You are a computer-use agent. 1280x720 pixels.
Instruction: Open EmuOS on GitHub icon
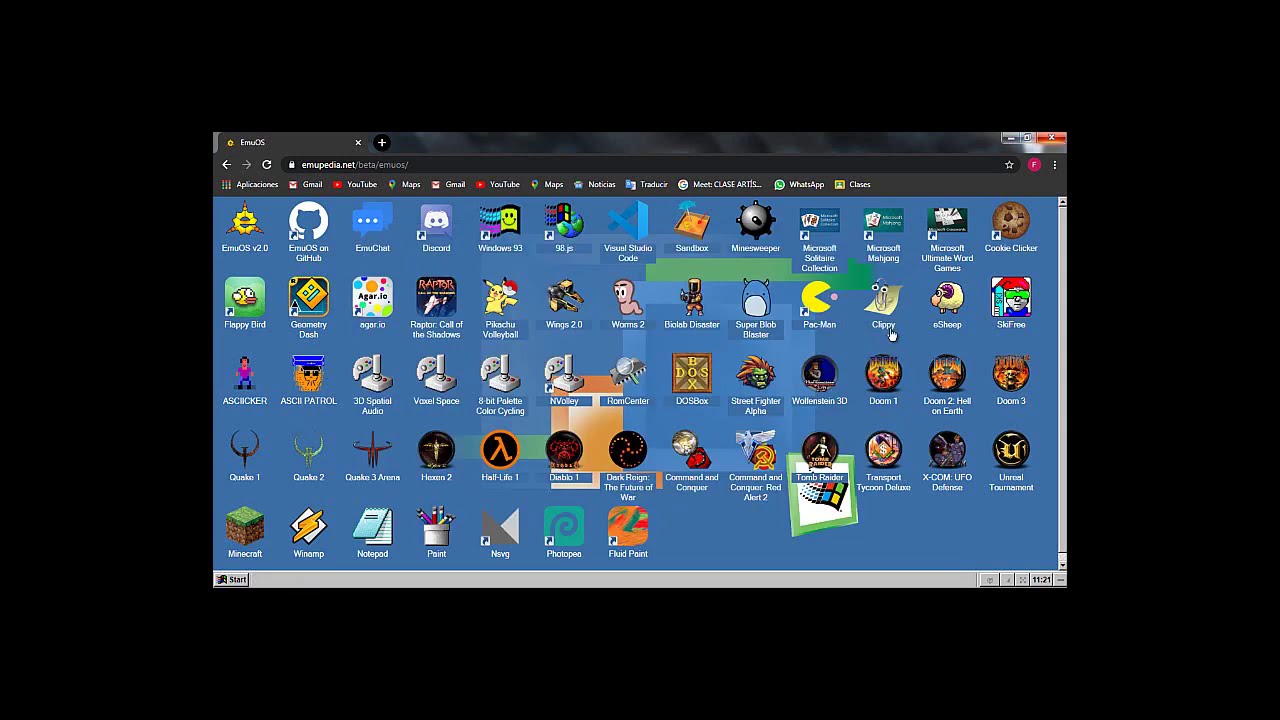coord(308,233)
